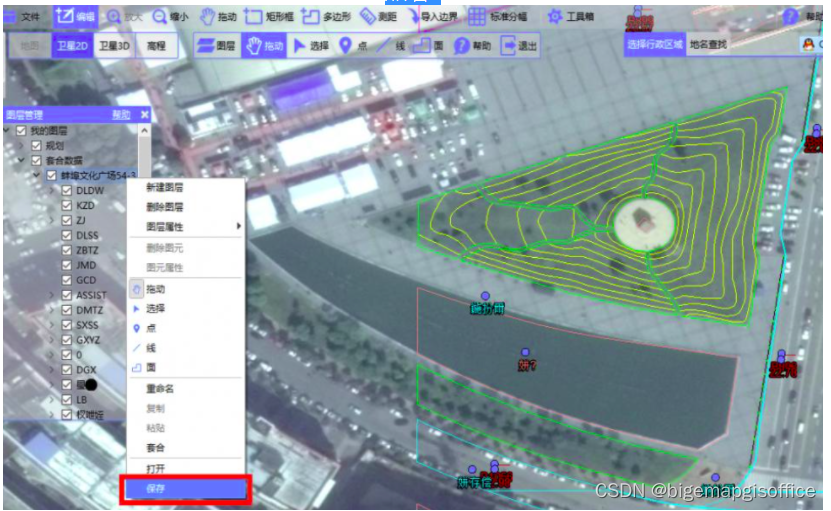Toggle the 规划 layer checkbox

(x=36, y=145)
